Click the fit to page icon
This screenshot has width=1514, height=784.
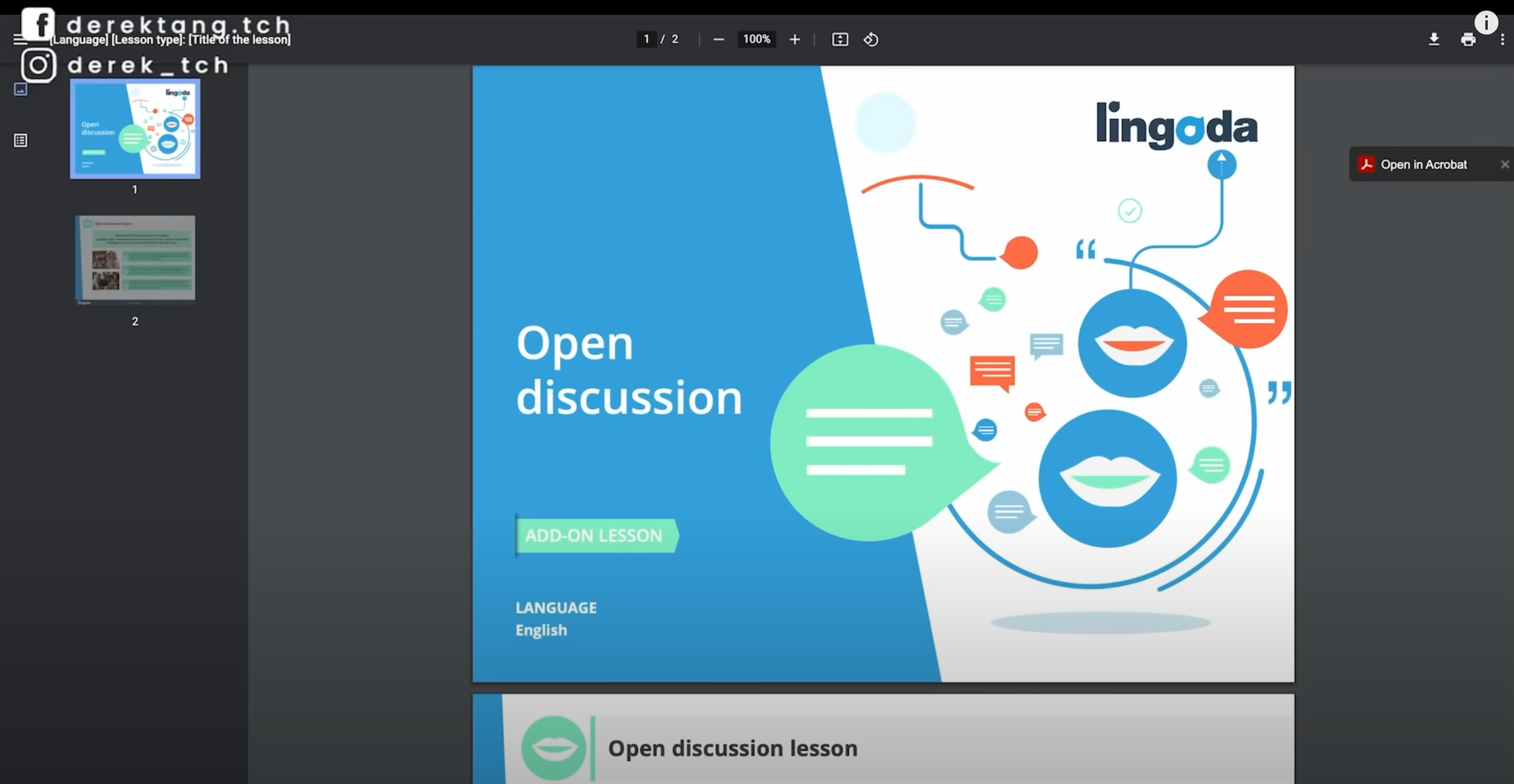click(x=840, y=39)
